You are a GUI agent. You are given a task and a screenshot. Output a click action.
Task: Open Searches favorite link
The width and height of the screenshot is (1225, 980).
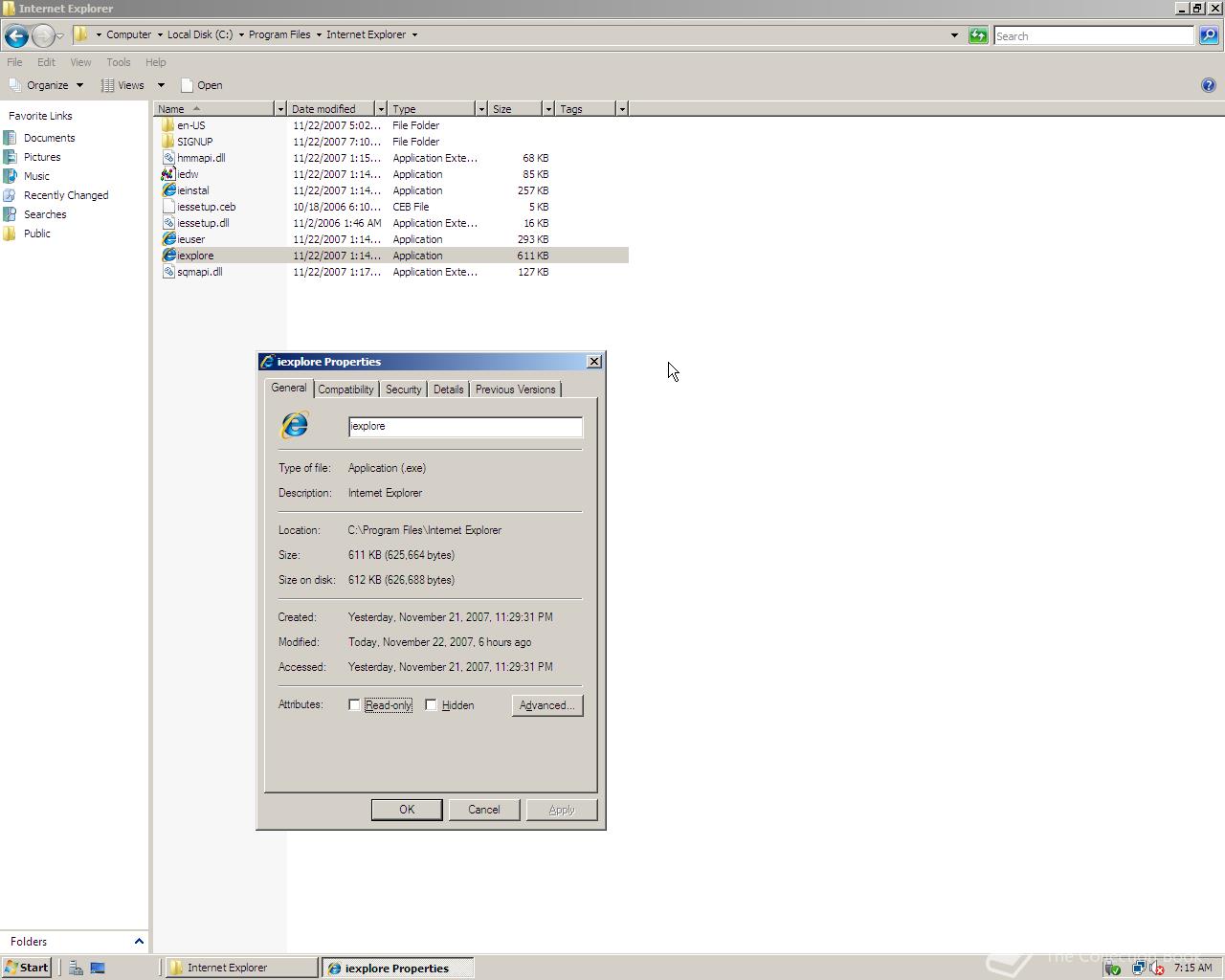pyautogui.click(x=45, y=214)
